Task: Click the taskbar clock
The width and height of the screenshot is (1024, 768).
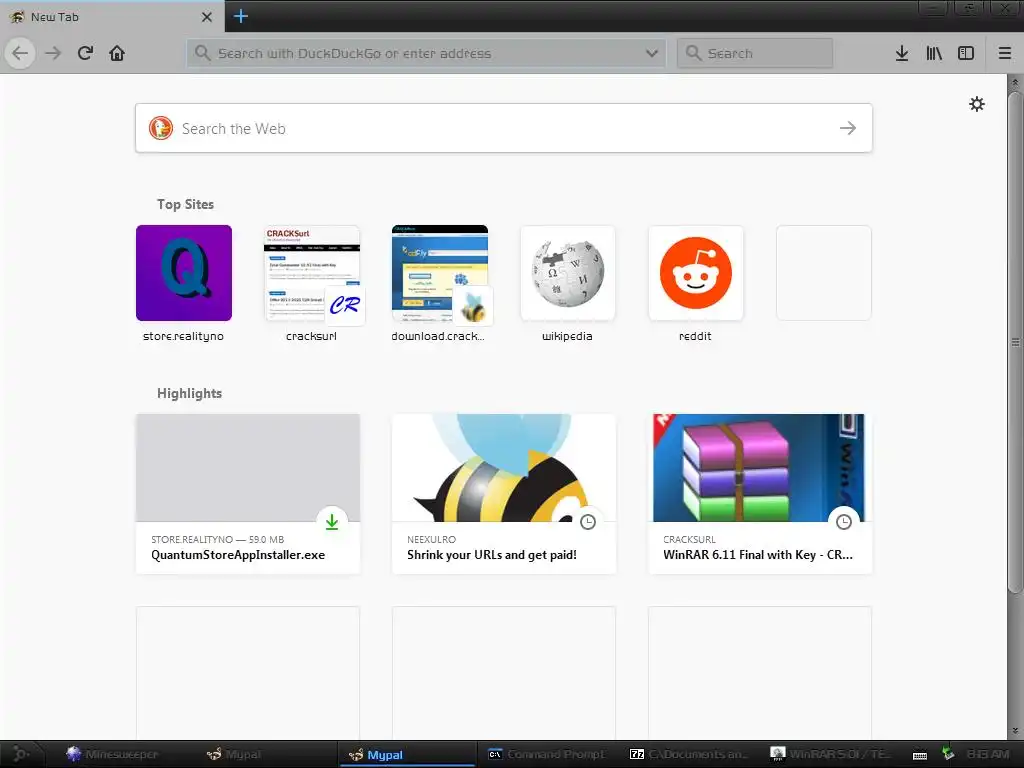Action: (x=987, y=754)
